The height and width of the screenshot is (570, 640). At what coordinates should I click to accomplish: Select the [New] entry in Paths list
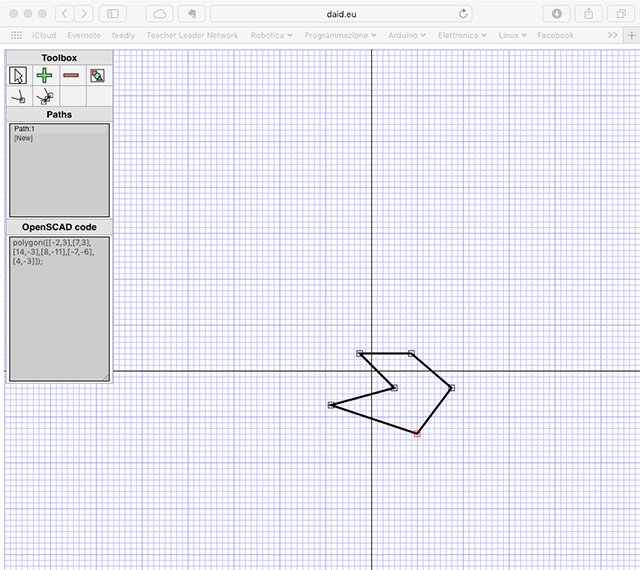24,138
